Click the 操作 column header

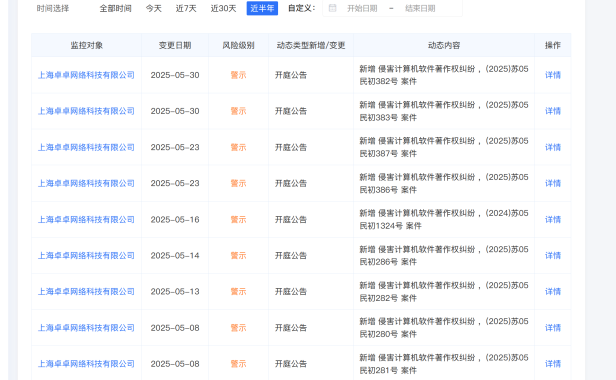[553, 46]
